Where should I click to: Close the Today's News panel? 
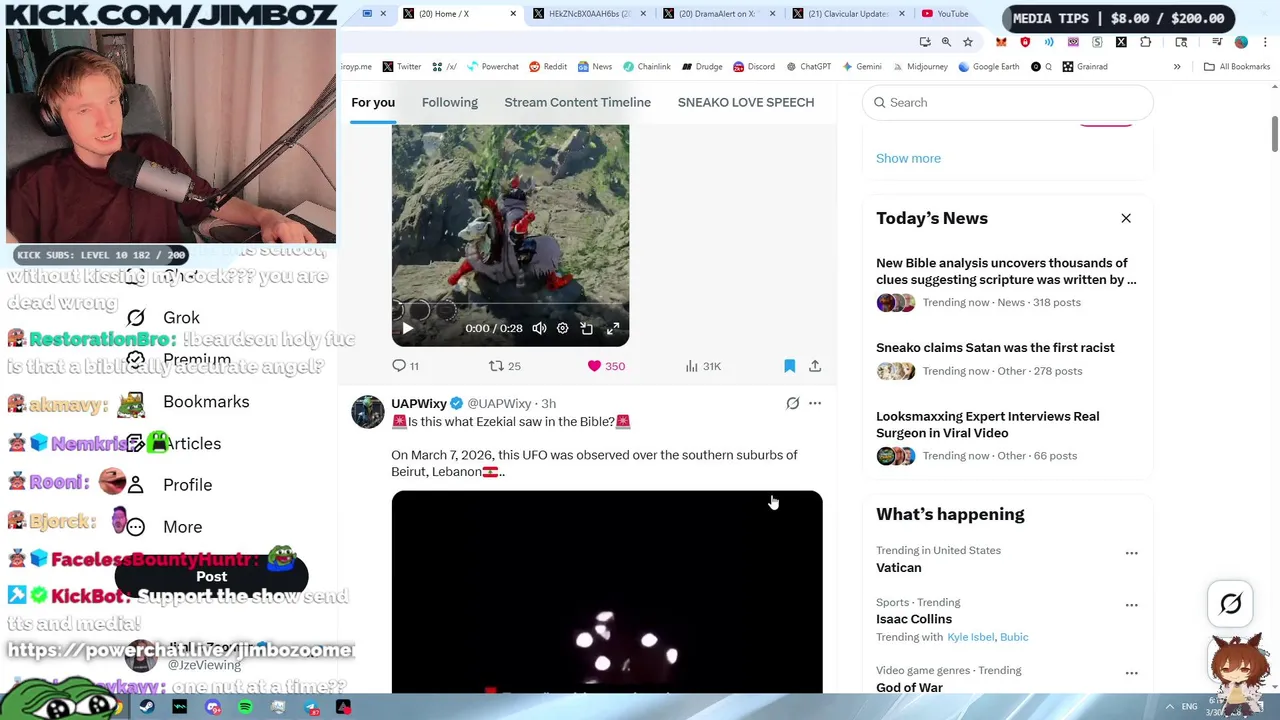click(x=1126, y=218)
